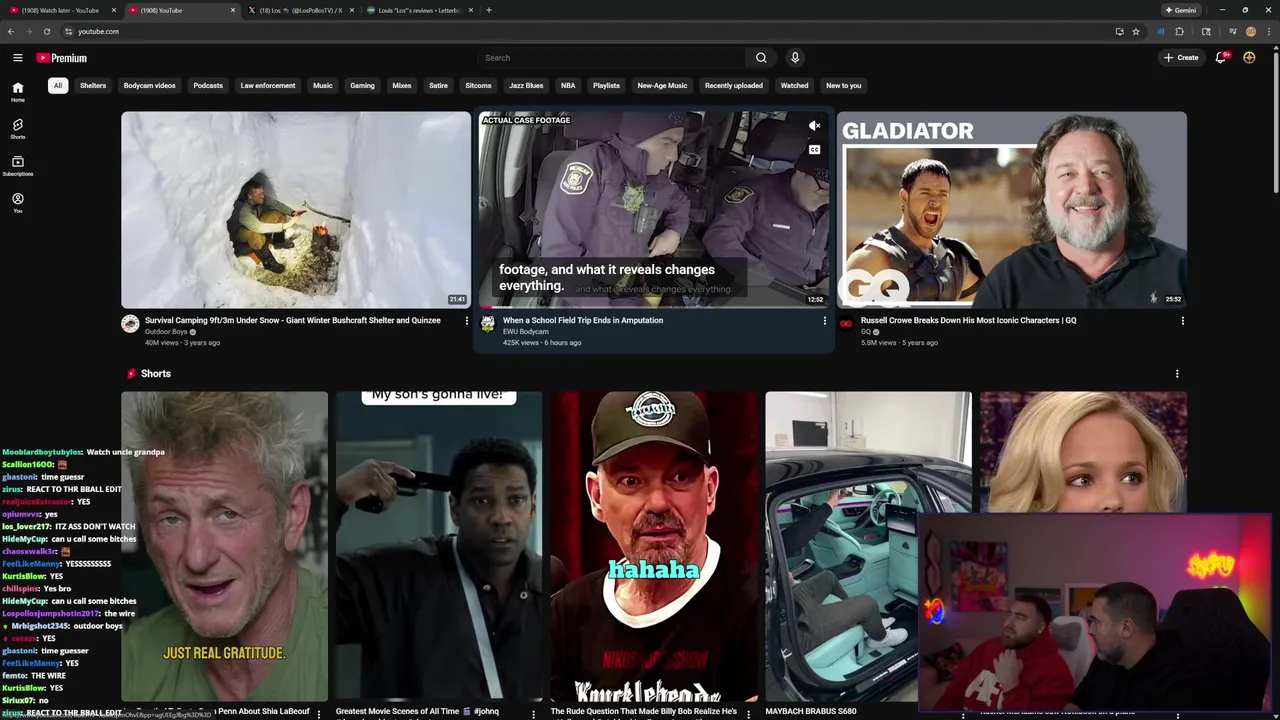Screen dimensions: 1280x720
Task: Open the YouTube guide hamburger menu
Action: 17,58
